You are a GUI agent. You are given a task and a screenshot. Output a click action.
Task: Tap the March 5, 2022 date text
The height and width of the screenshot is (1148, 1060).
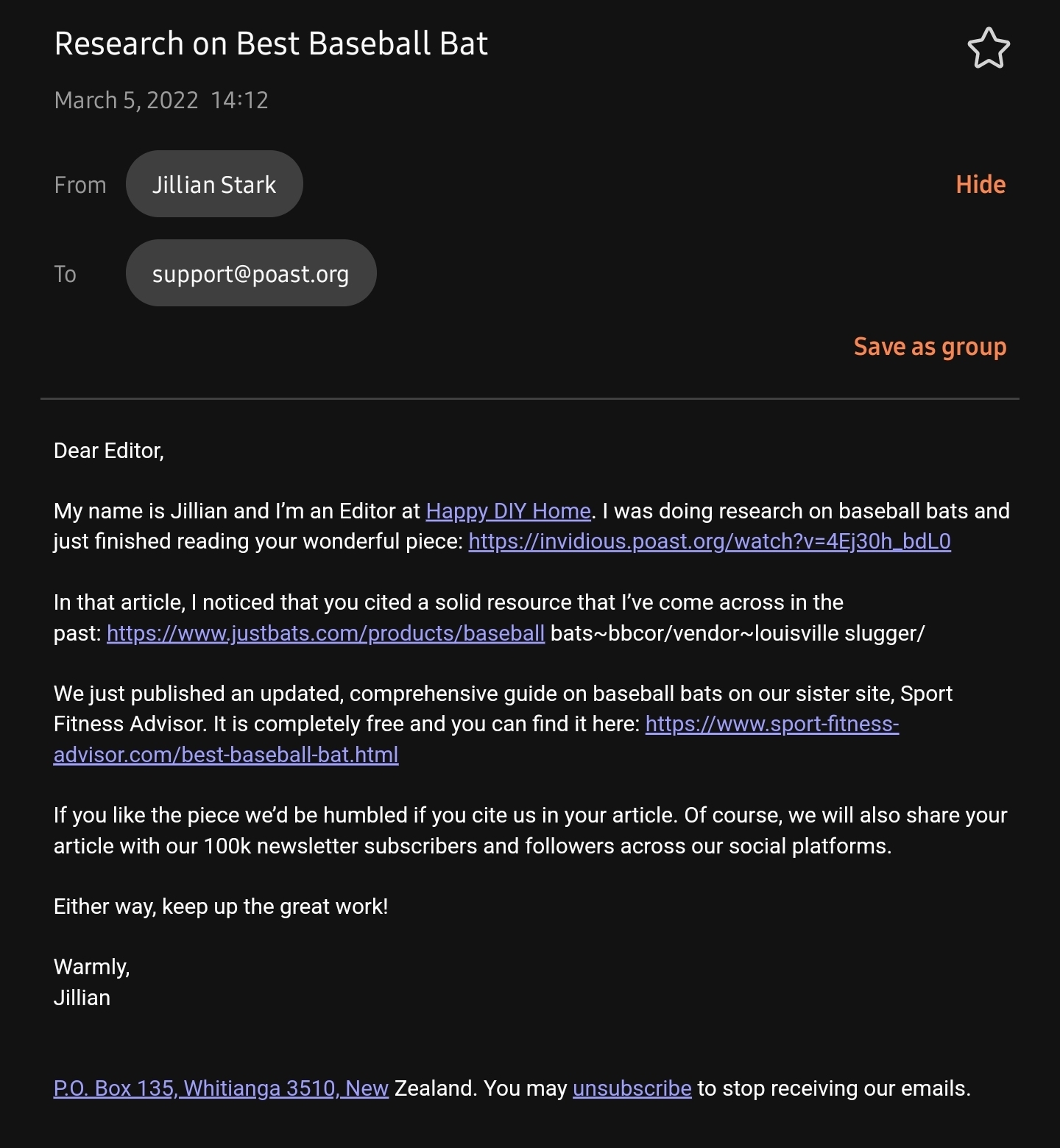126,100
